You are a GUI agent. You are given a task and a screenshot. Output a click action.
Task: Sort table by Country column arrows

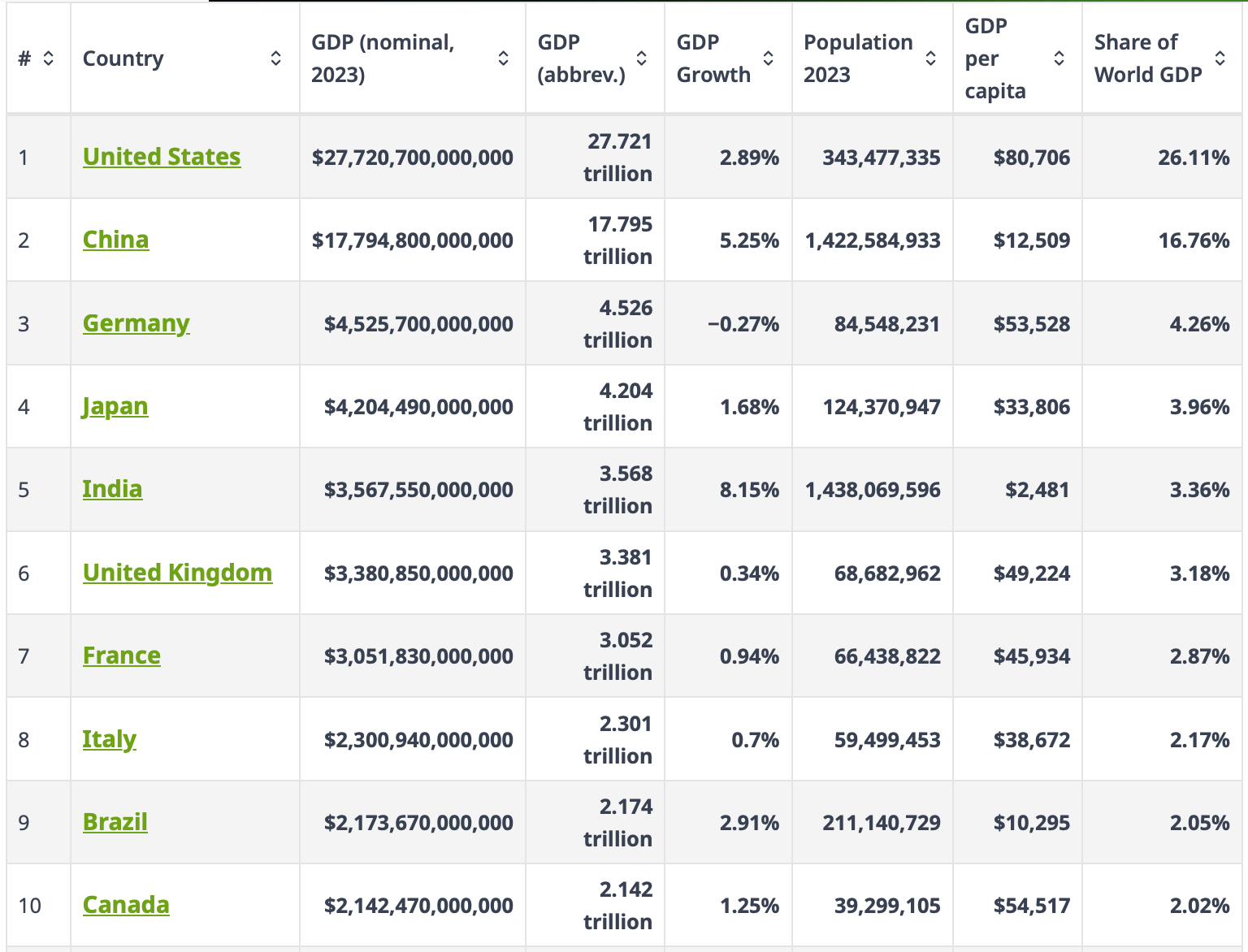point(276,58)
